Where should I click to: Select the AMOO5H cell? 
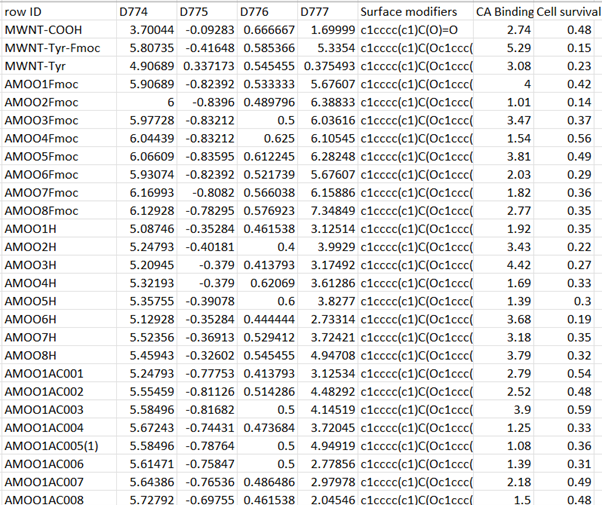click(x=59, y=301)
